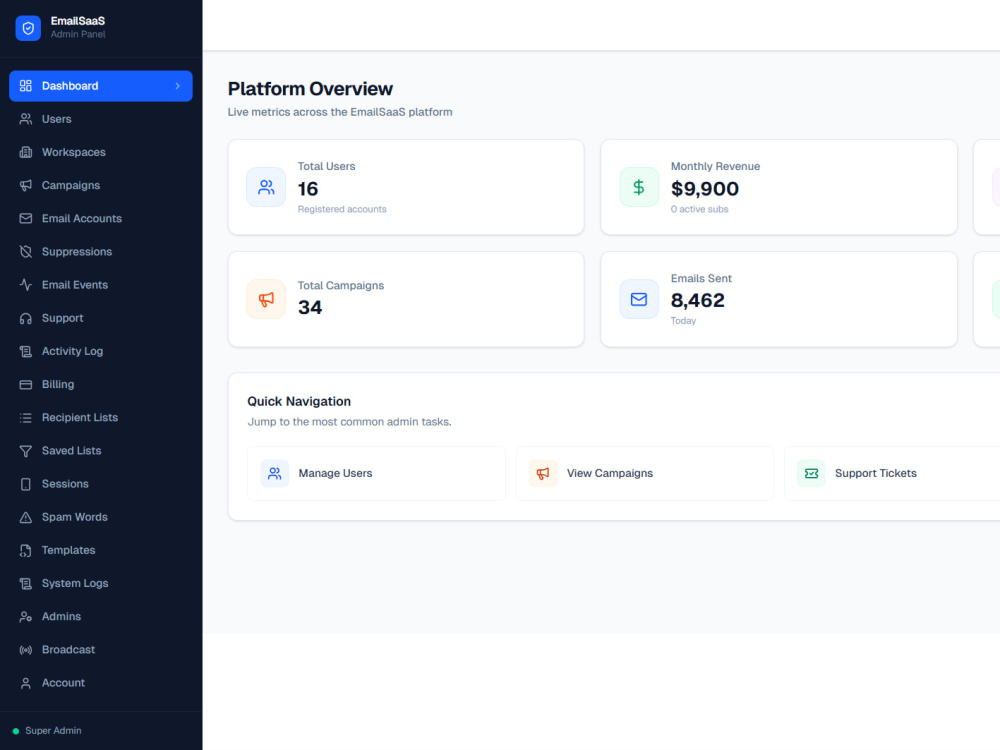
Task: Click the Quick Navigation heading
Action: click(x=299, y=401)
